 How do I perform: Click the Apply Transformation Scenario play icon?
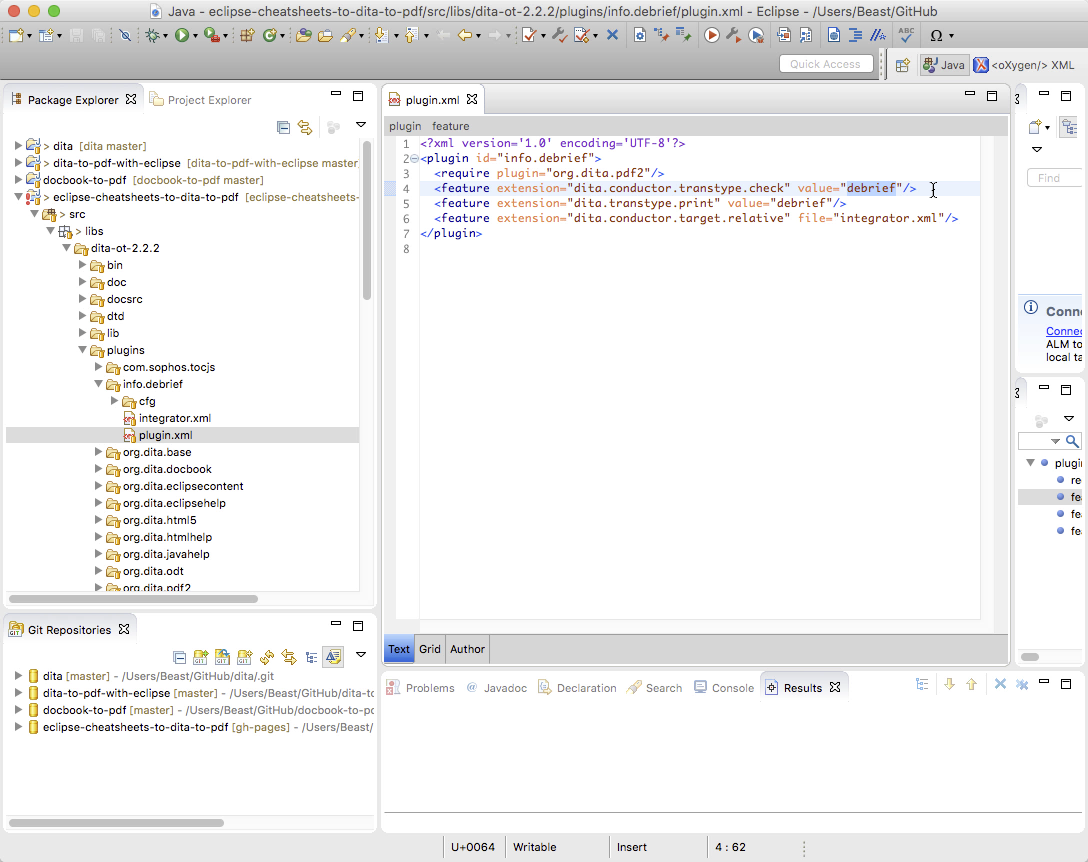(x=711, y=35)
